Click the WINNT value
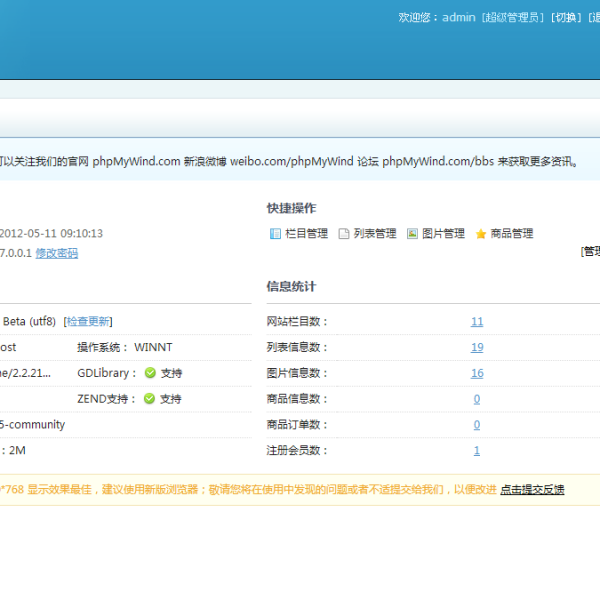The width and height of the screenshot is (600, 600). point(153,347)
